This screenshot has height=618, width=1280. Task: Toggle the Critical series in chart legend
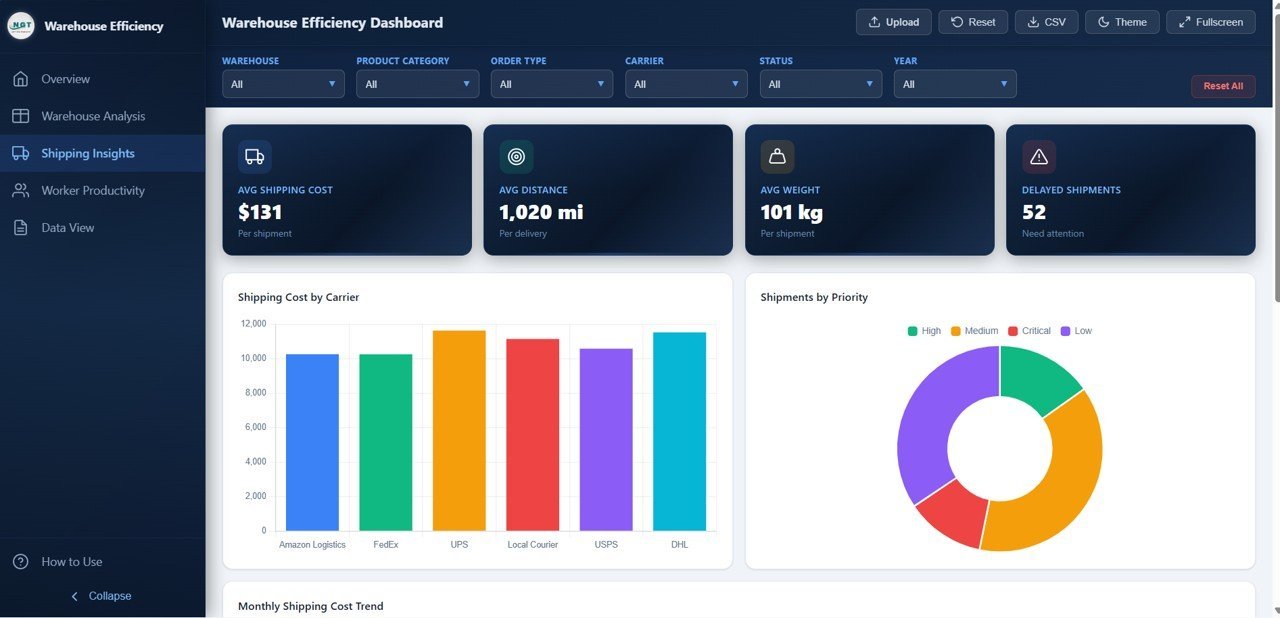[x=1028, y=331]
